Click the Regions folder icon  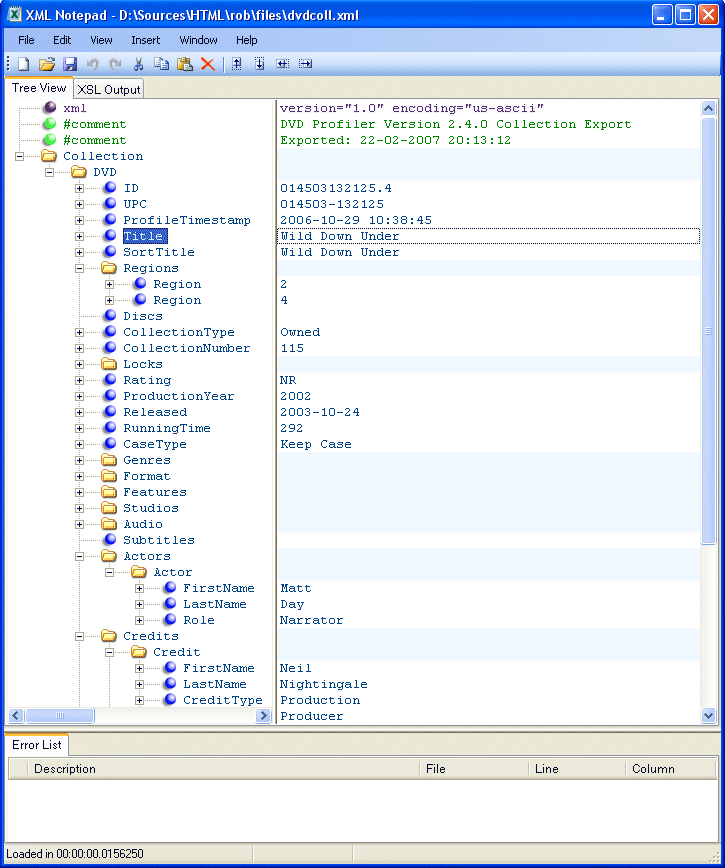pyautogui.click(x=109, y=268)
